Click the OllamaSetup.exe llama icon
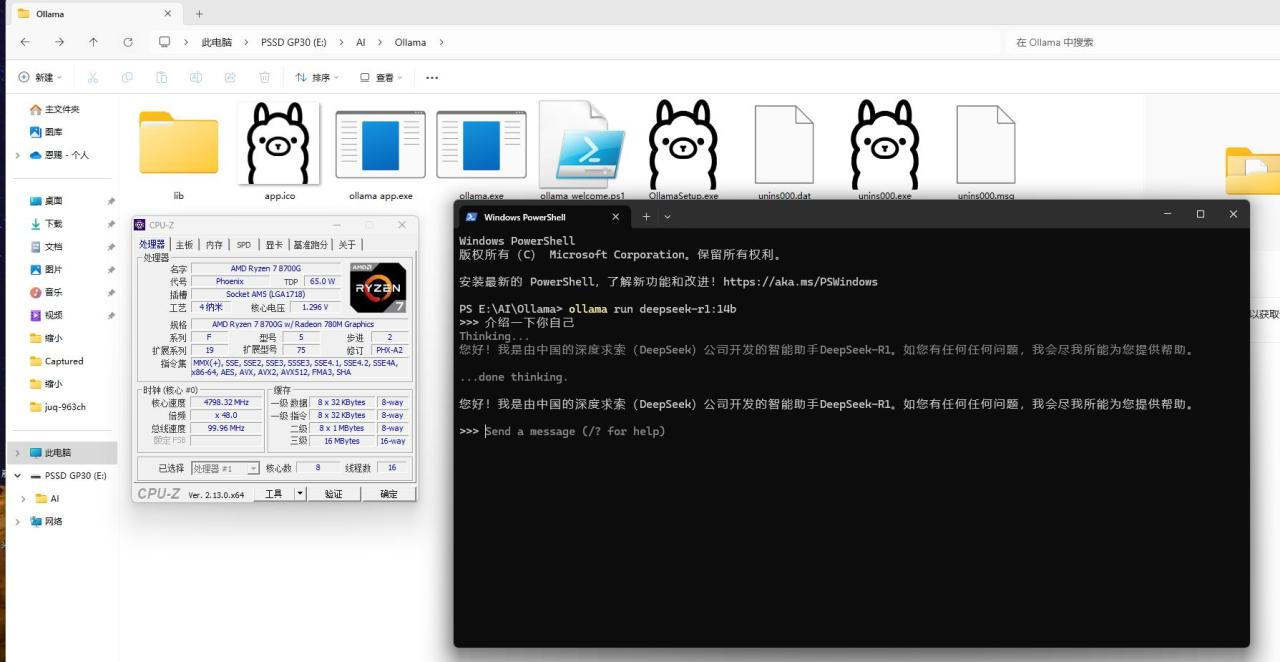This screenshot has width=1280, height=662. pos(683,143)
